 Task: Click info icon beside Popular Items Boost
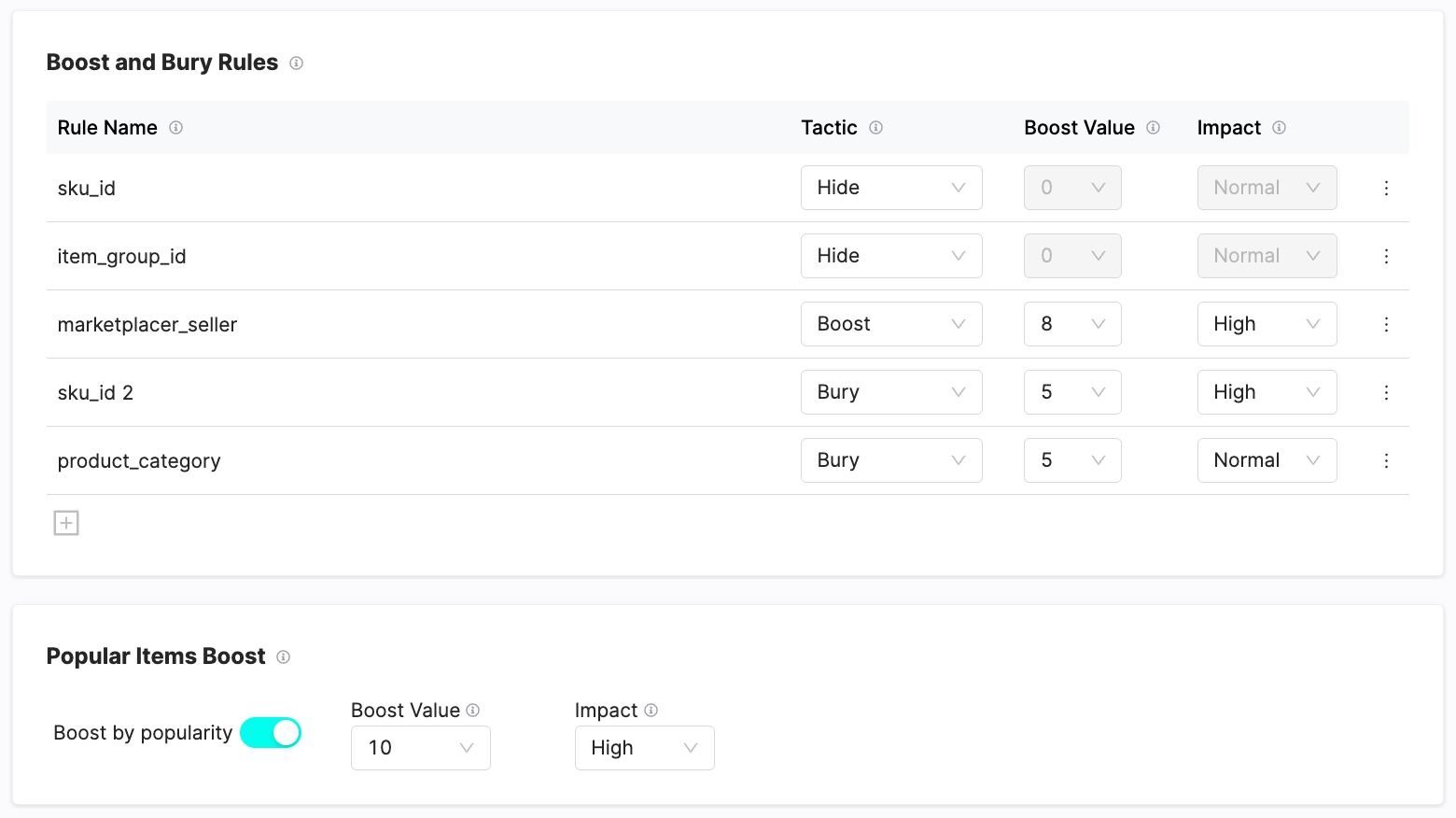tap(283, 657)
